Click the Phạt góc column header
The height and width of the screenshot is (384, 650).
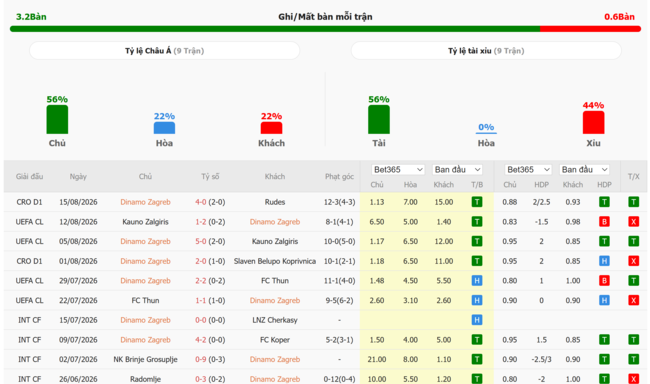pyautogui.click(x=339, y=176)
